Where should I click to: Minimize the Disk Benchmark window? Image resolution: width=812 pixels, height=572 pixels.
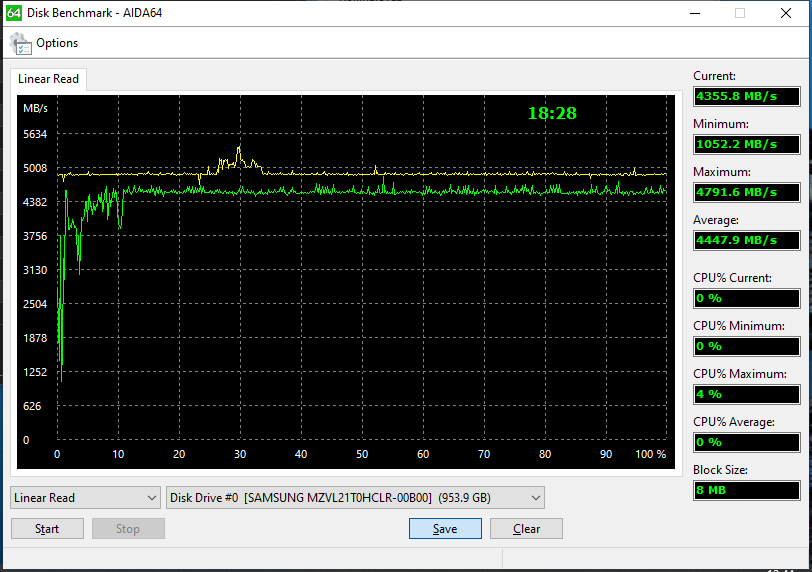695,13
